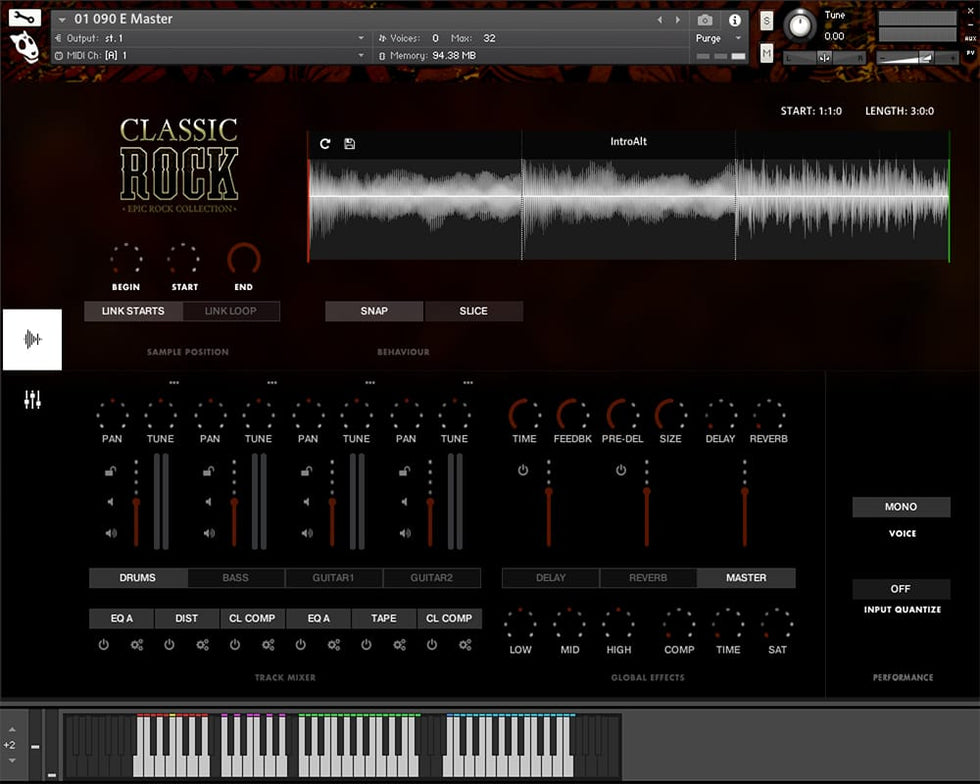The width and height of the screenshot is (980, 784).
Task: Open the instrument name dropdown arrow
Action: (x=63, y=20)
